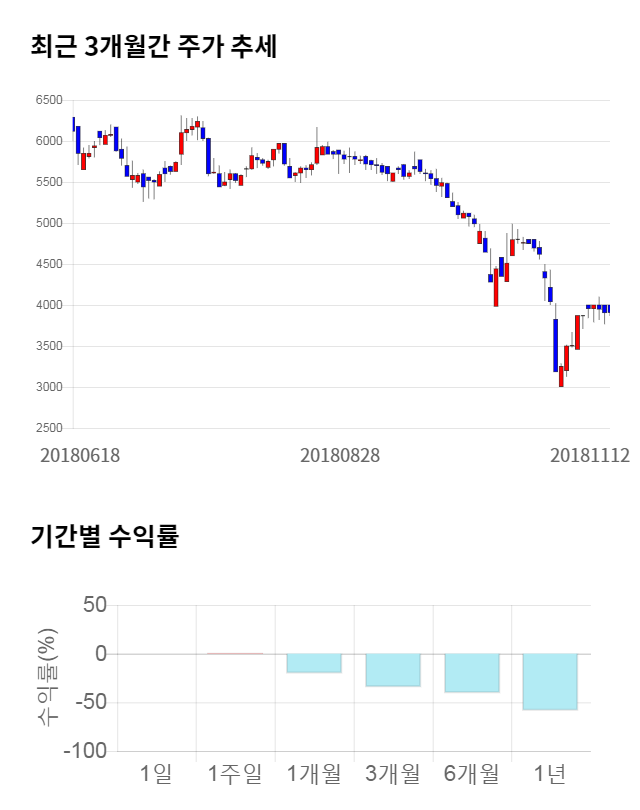Select the 3개월 return bar

coord(393,670)
